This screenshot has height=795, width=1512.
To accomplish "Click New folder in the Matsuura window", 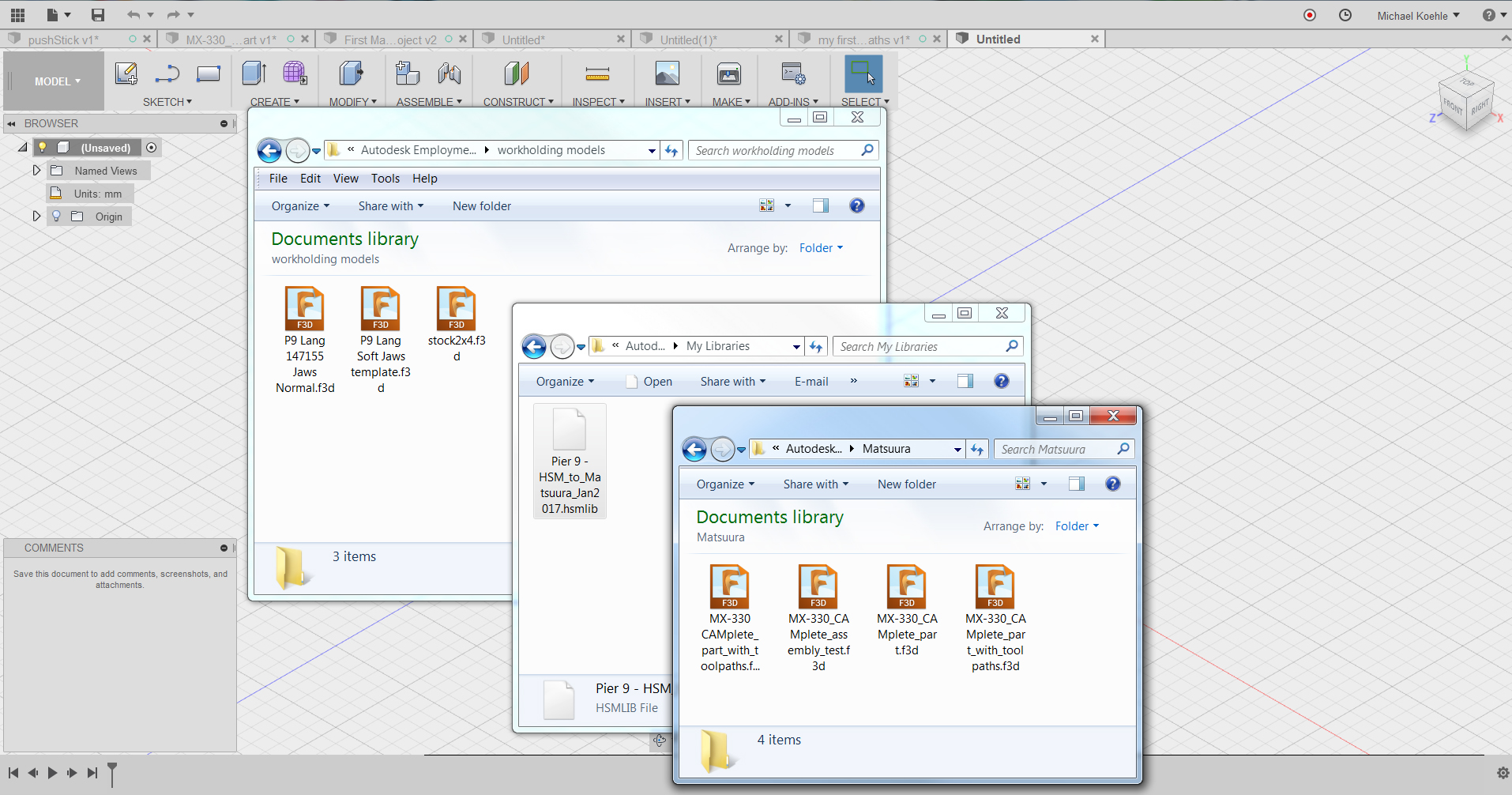I will pos(907,484).
